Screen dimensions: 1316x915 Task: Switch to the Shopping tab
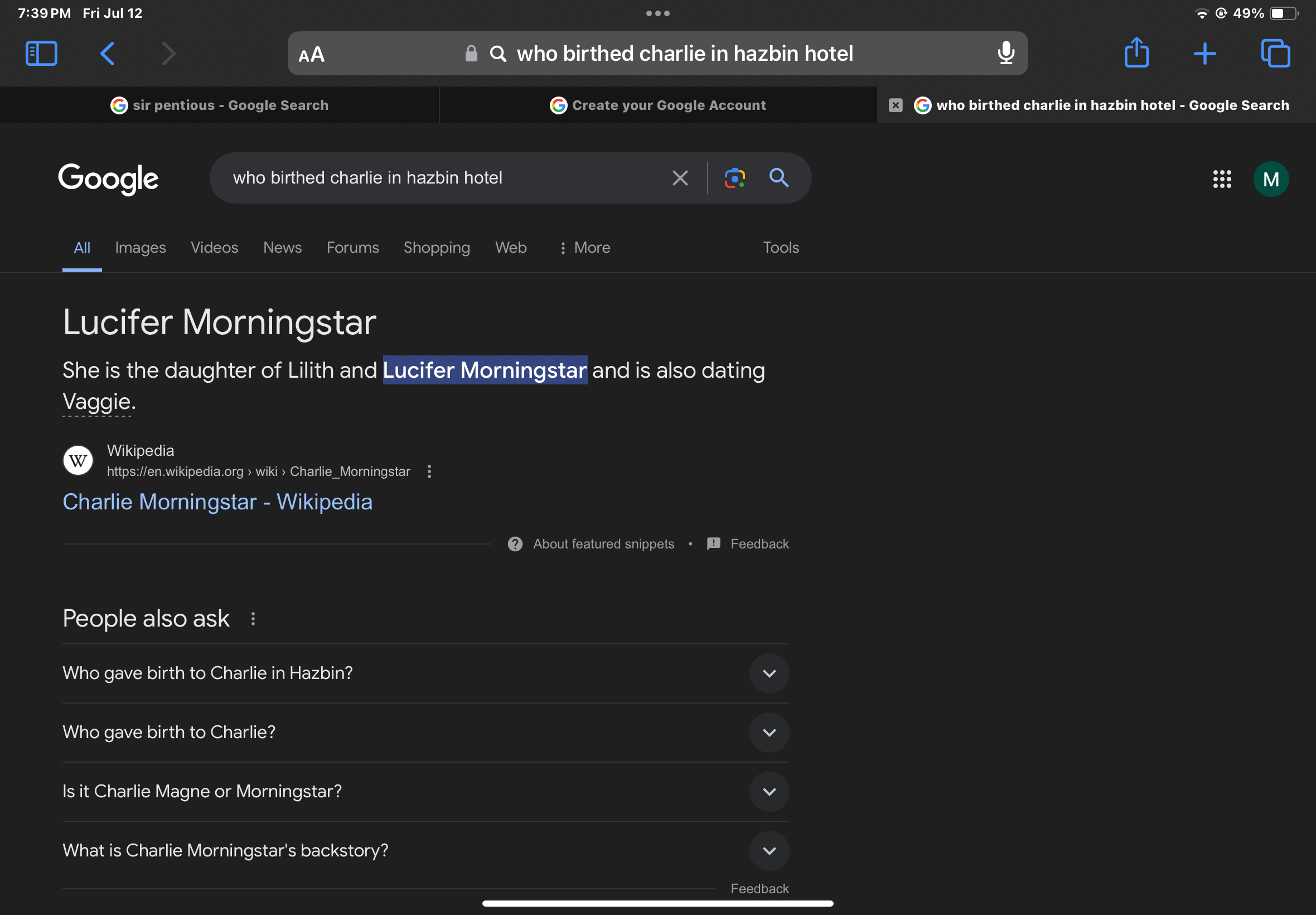pyautogui.click(x=437, y=248)
